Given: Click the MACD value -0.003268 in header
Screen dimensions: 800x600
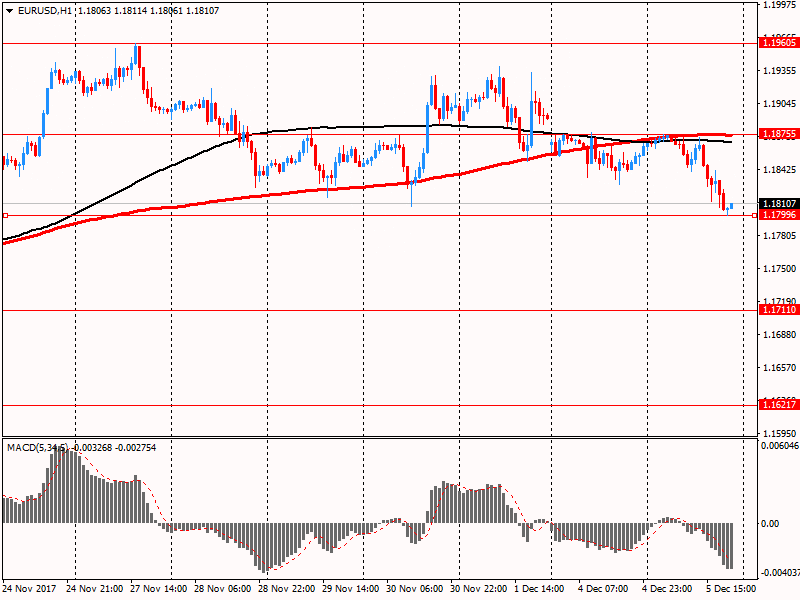Looking at the screenshot, I should (x=91, y=448).
